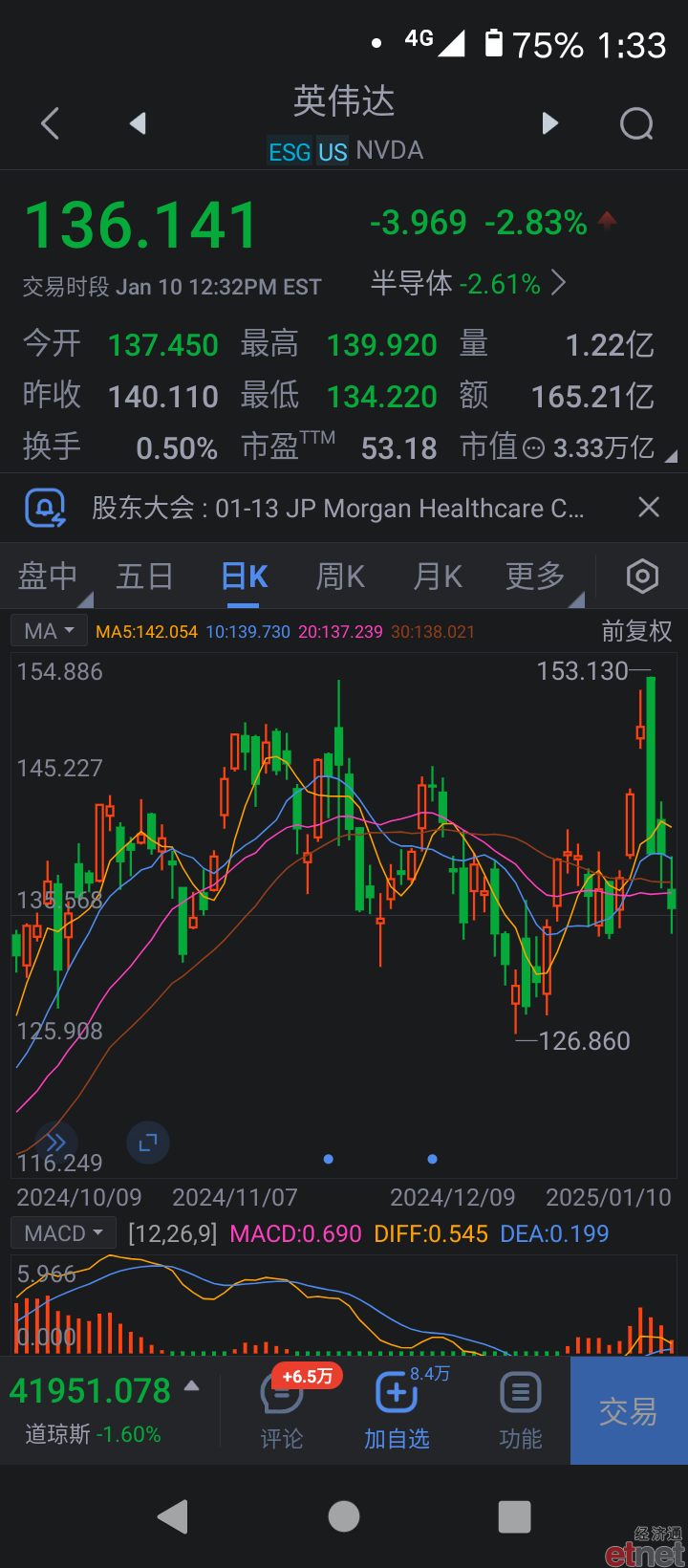Screen dimensions: 688x1568
Task: Expand index bar with up triangle
Action: 191,1385
